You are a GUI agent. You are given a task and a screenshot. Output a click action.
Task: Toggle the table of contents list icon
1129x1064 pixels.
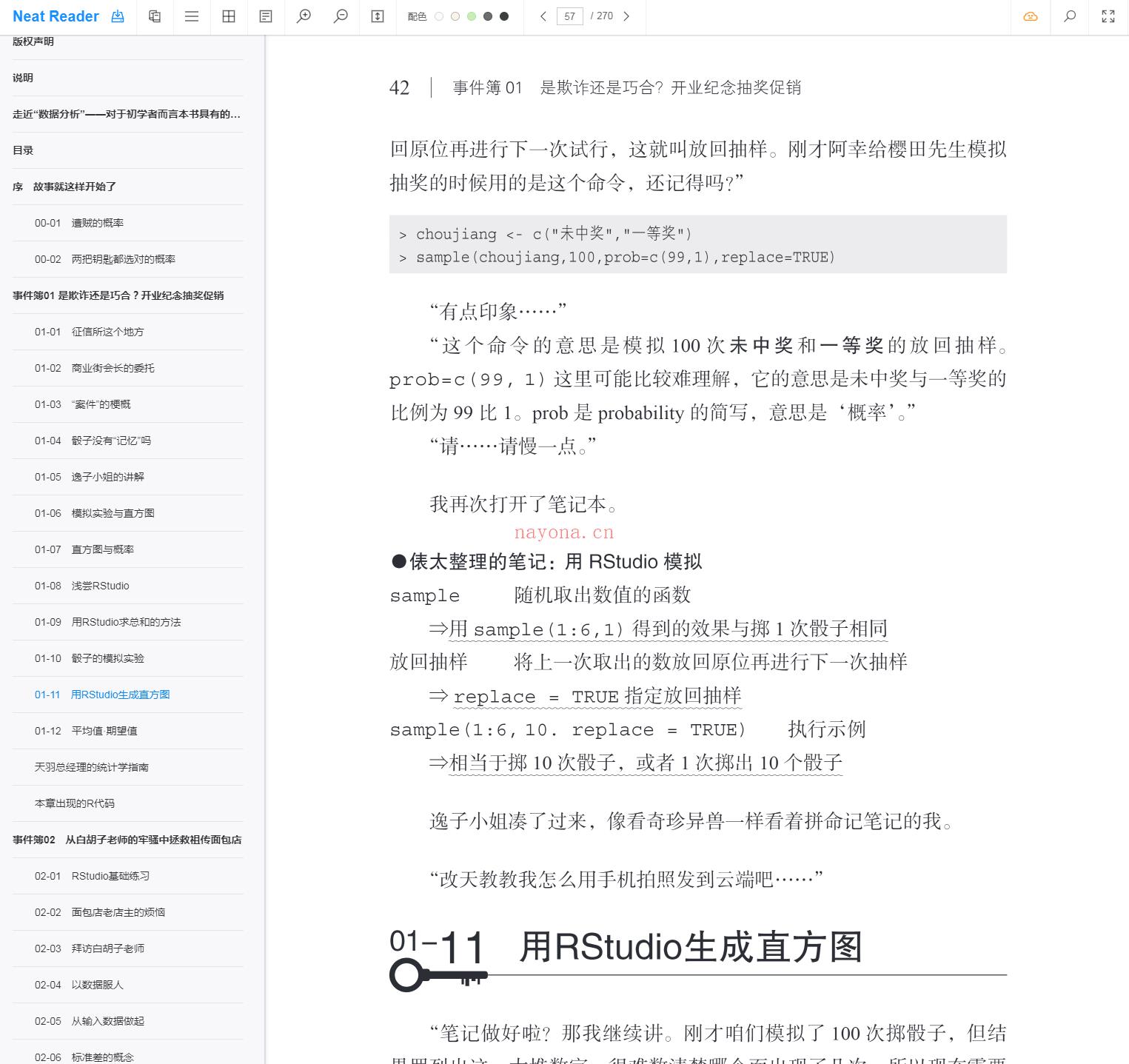pos(192,16)
